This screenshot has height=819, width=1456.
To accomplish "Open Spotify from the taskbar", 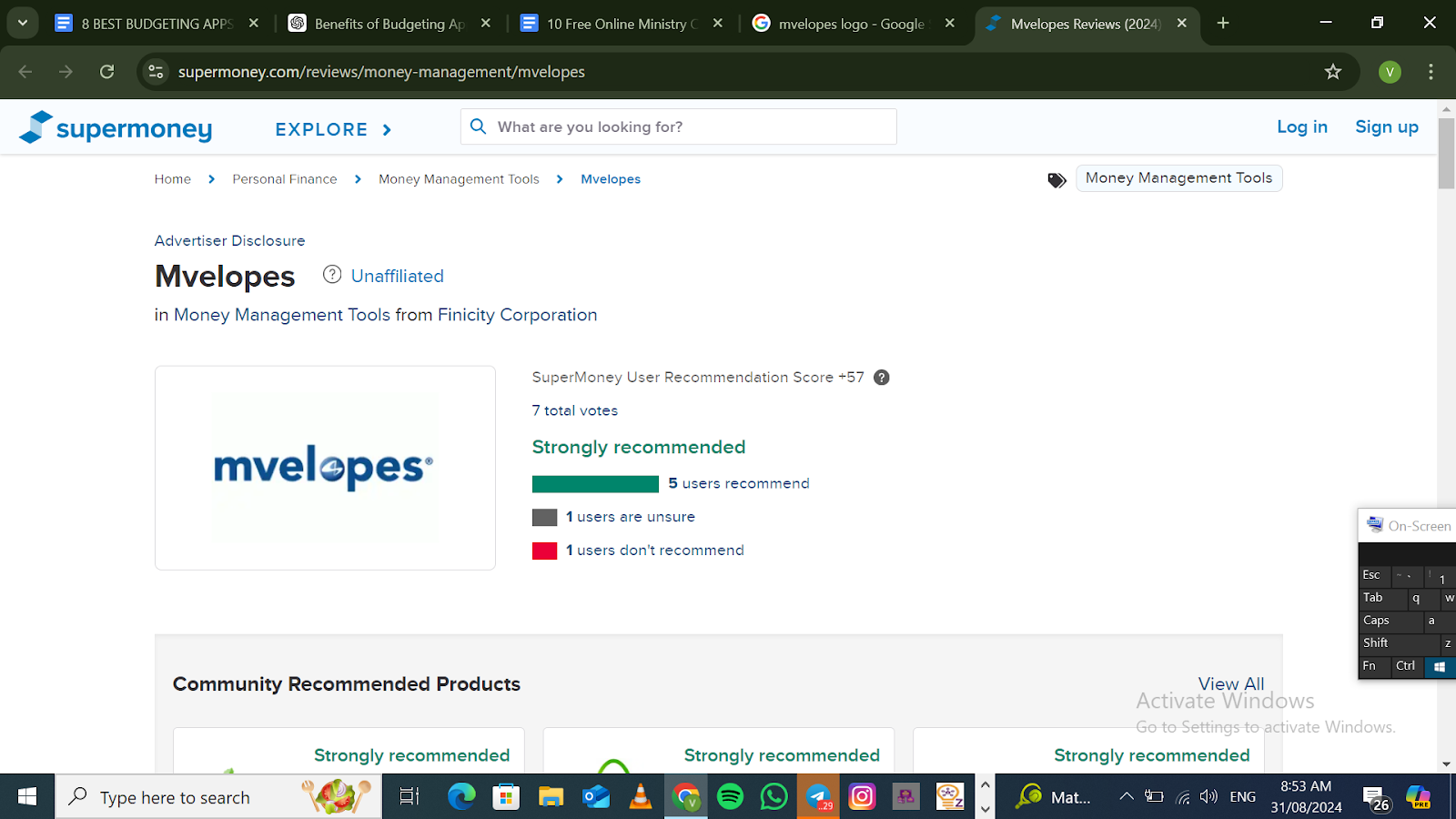I will click(x=730, y=797).
